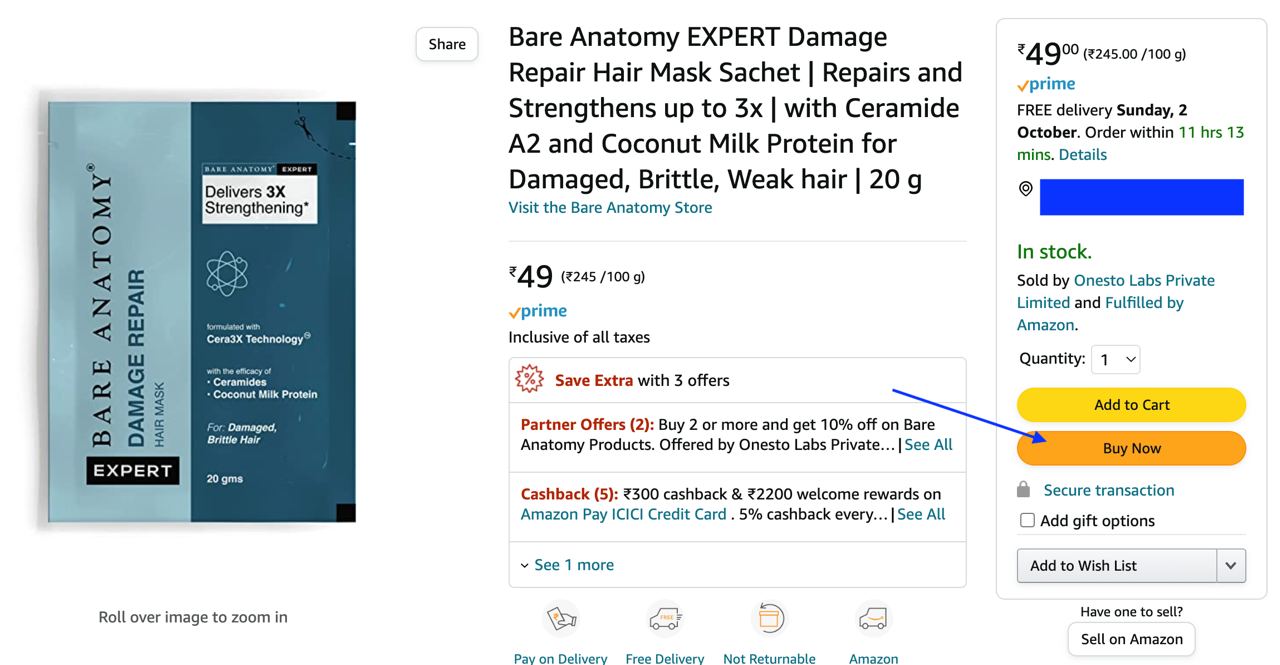This screenshot has height=665, width=1280.
Task: Open the Quantity dropdown
Action: point(1115,359)
